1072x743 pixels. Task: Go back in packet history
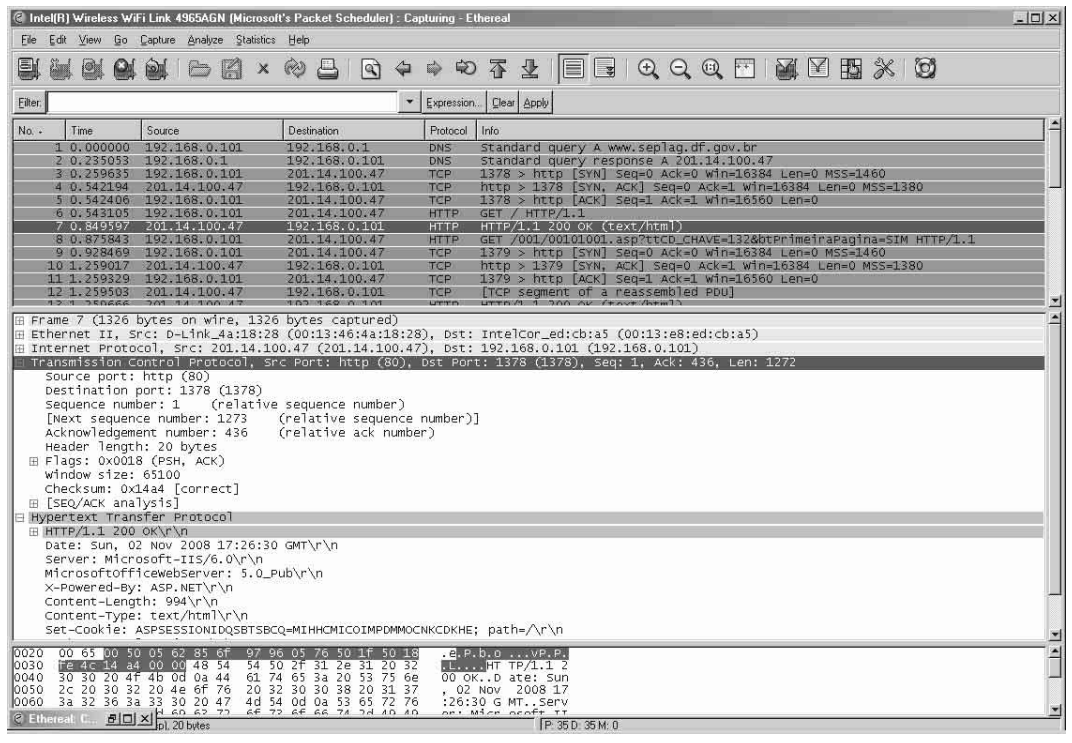(403, 68)
